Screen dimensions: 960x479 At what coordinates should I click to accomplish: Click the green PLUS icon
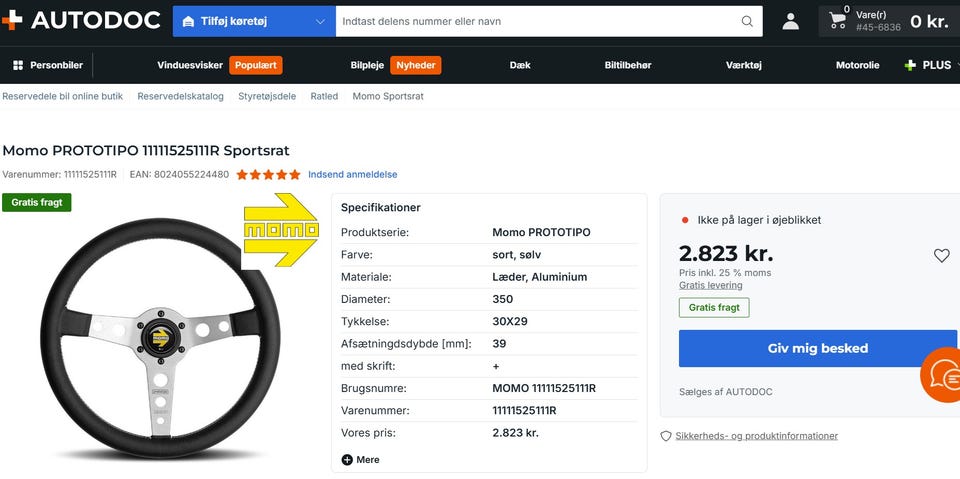coord(910,65)
